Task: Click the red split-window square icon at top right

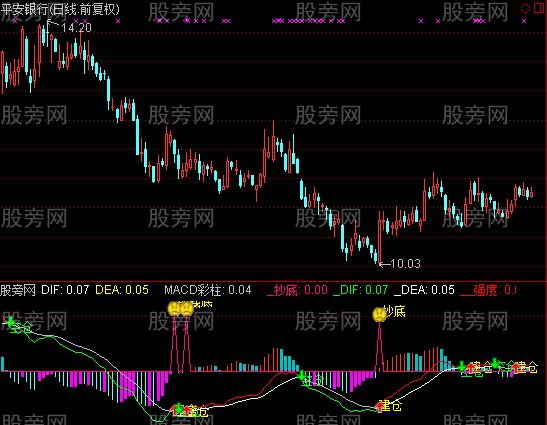Action: [x=539, y=8]
